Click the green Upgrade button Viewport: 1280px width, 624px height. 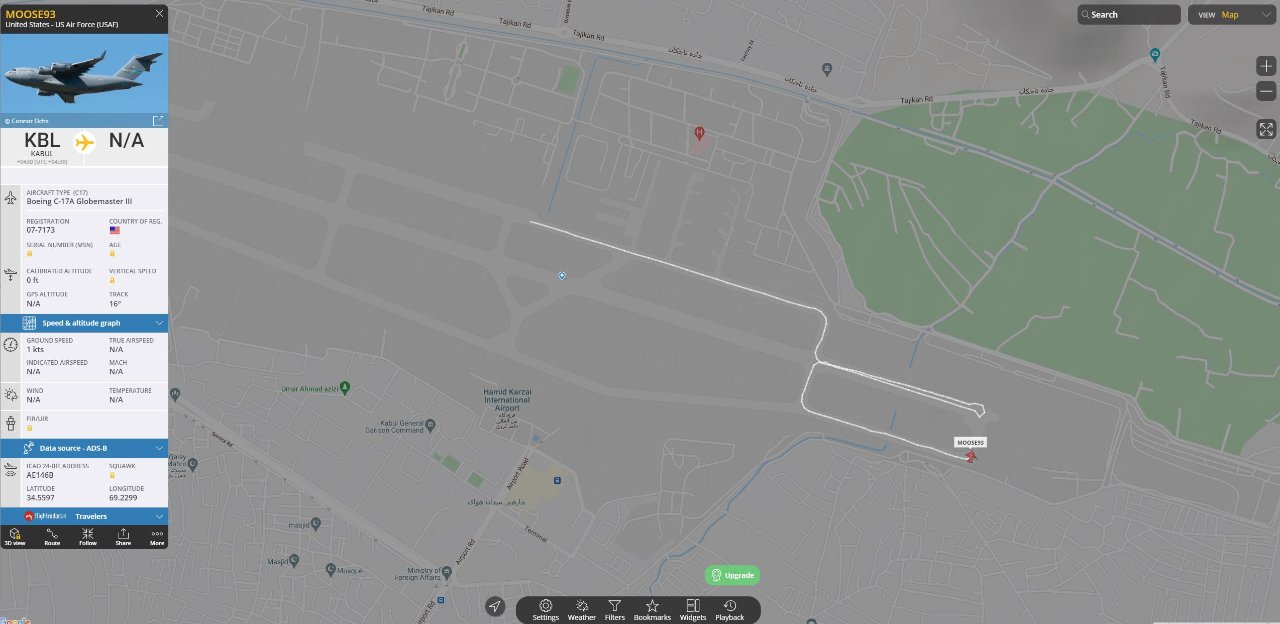point(732,575)
